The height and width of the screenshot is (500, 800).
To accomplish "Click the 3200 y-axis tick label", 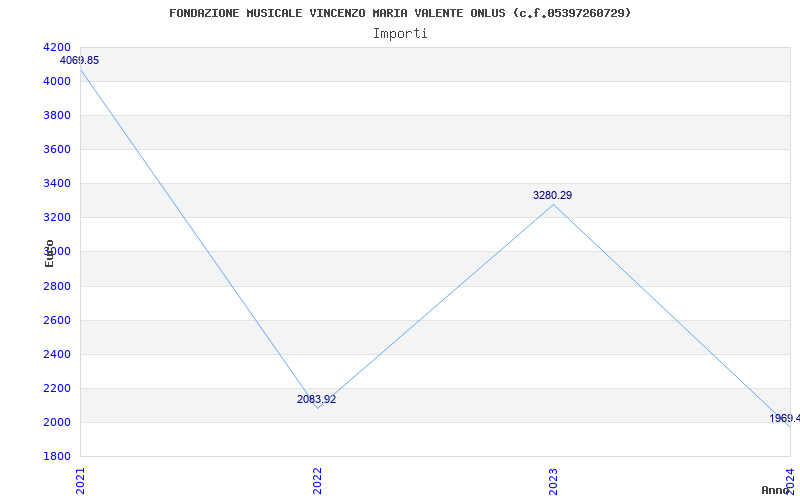I will pyautogui.click(x=57, y=218).
